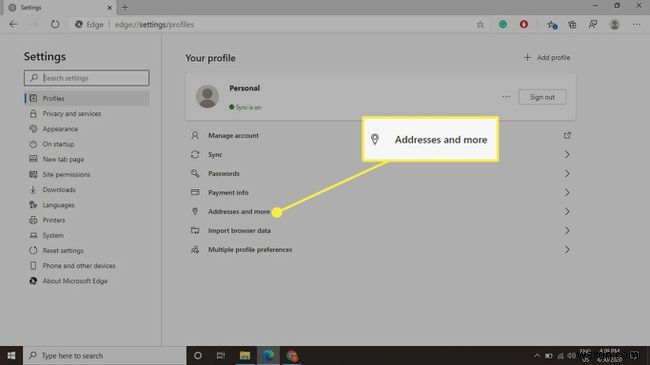Open Languages settings
The width and height of the screenshot is (650, 365).
point(58,205)
